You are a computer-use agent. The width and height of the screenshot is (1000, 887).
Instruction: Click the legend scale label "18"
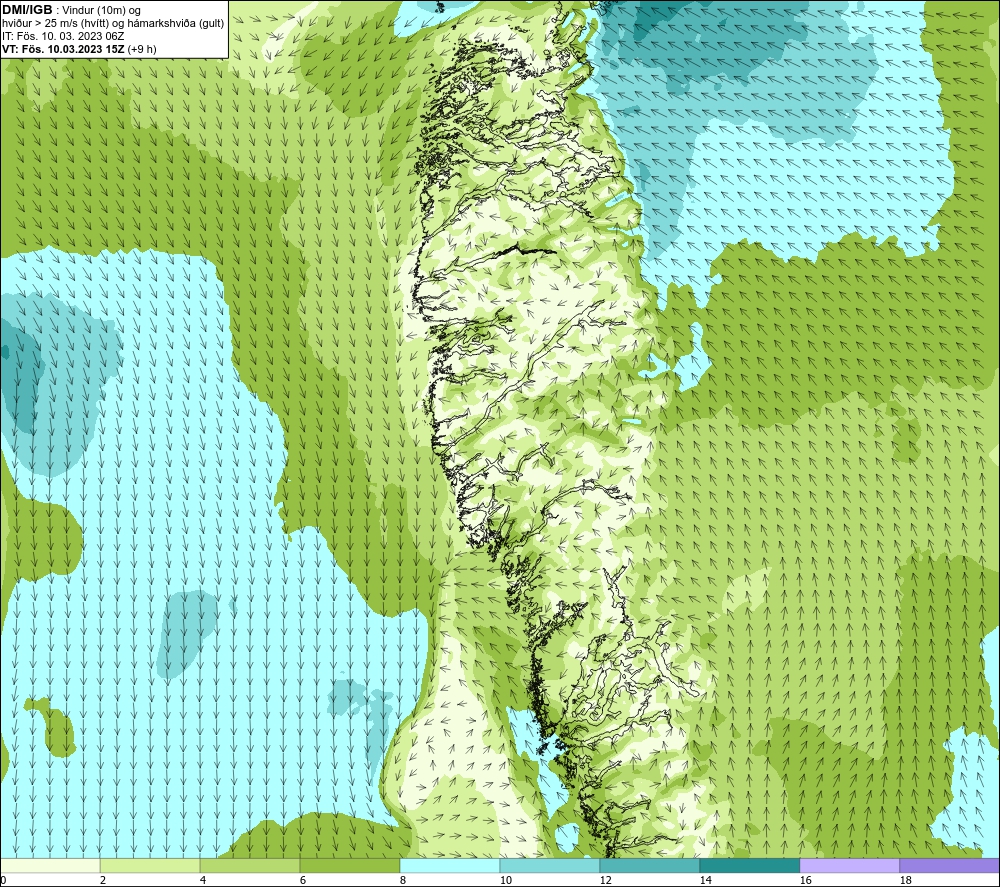pos(905,881)
